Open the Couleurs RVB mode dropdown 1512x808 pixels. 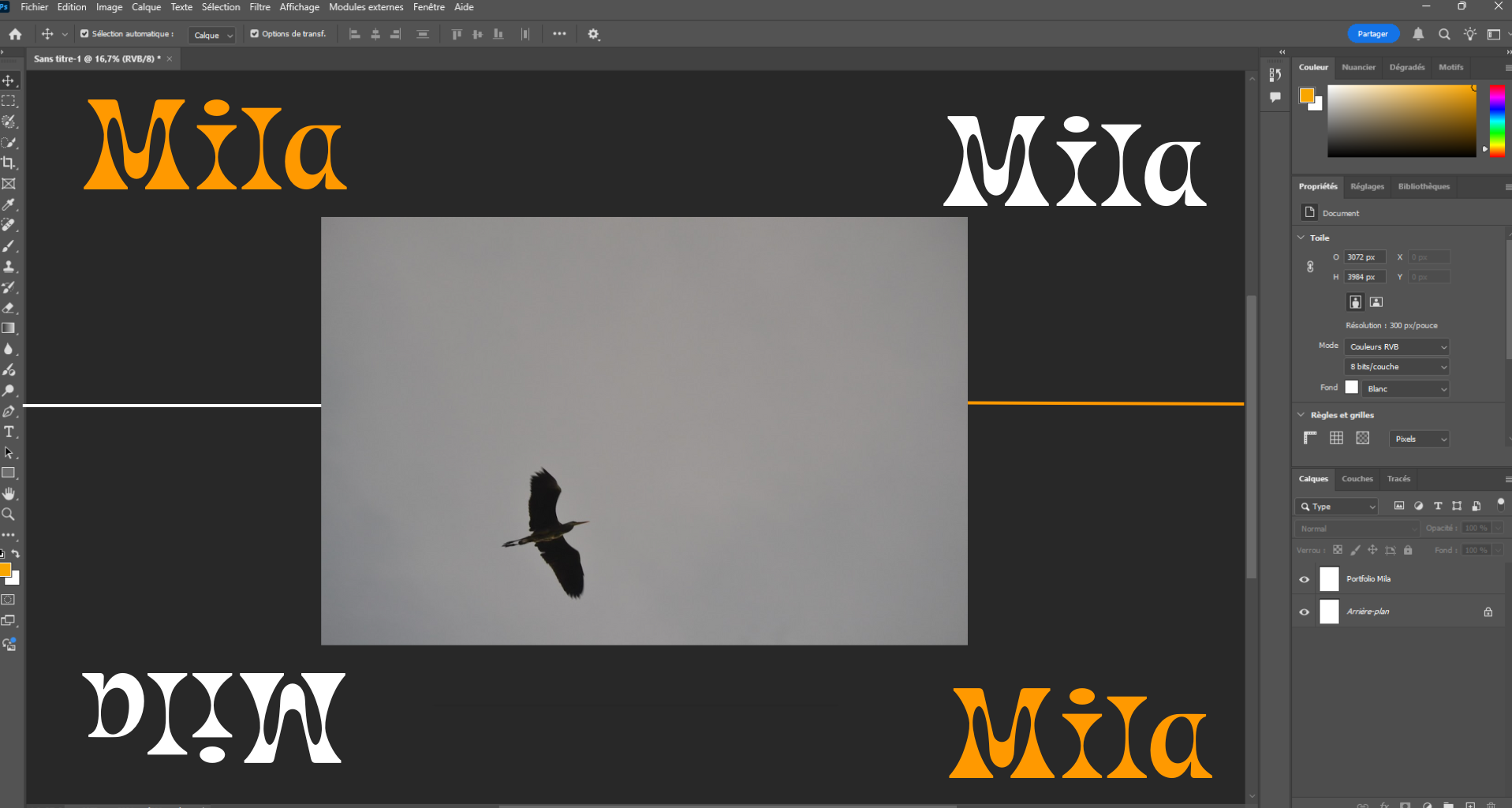point(1396,346)
